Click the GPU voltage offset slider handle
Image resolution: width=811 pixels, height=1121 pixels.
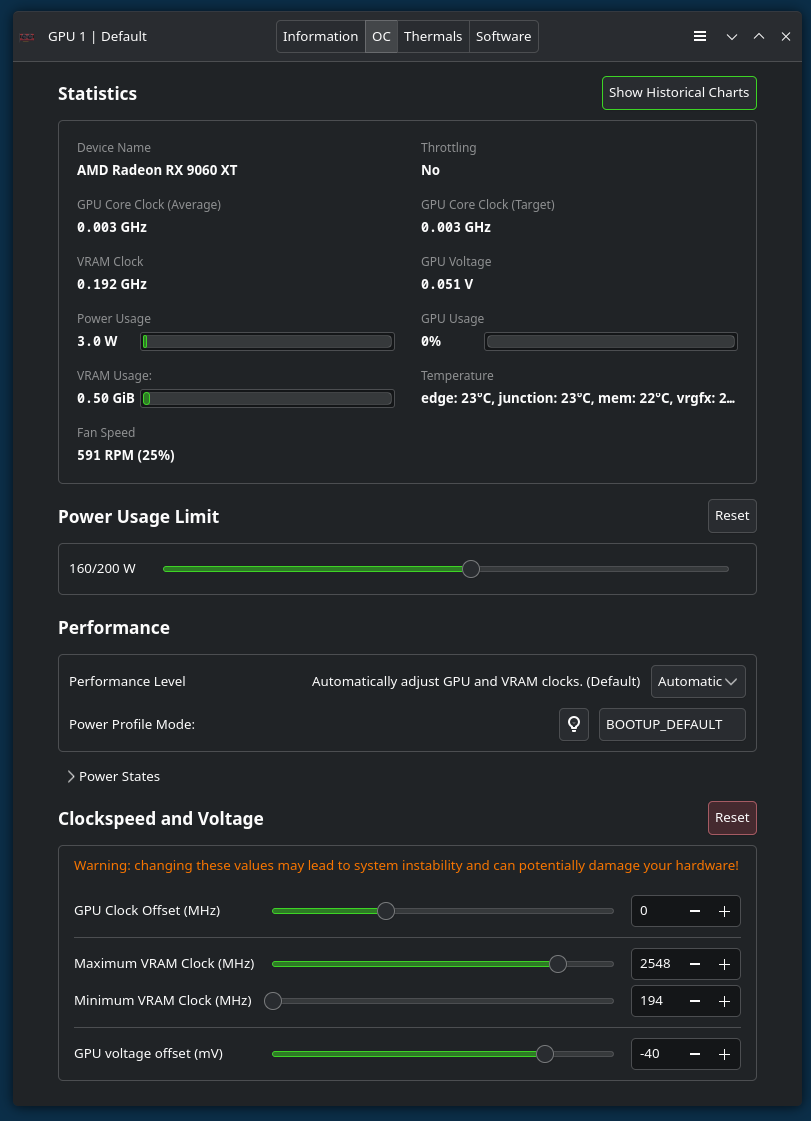[x=545, y=1054]
